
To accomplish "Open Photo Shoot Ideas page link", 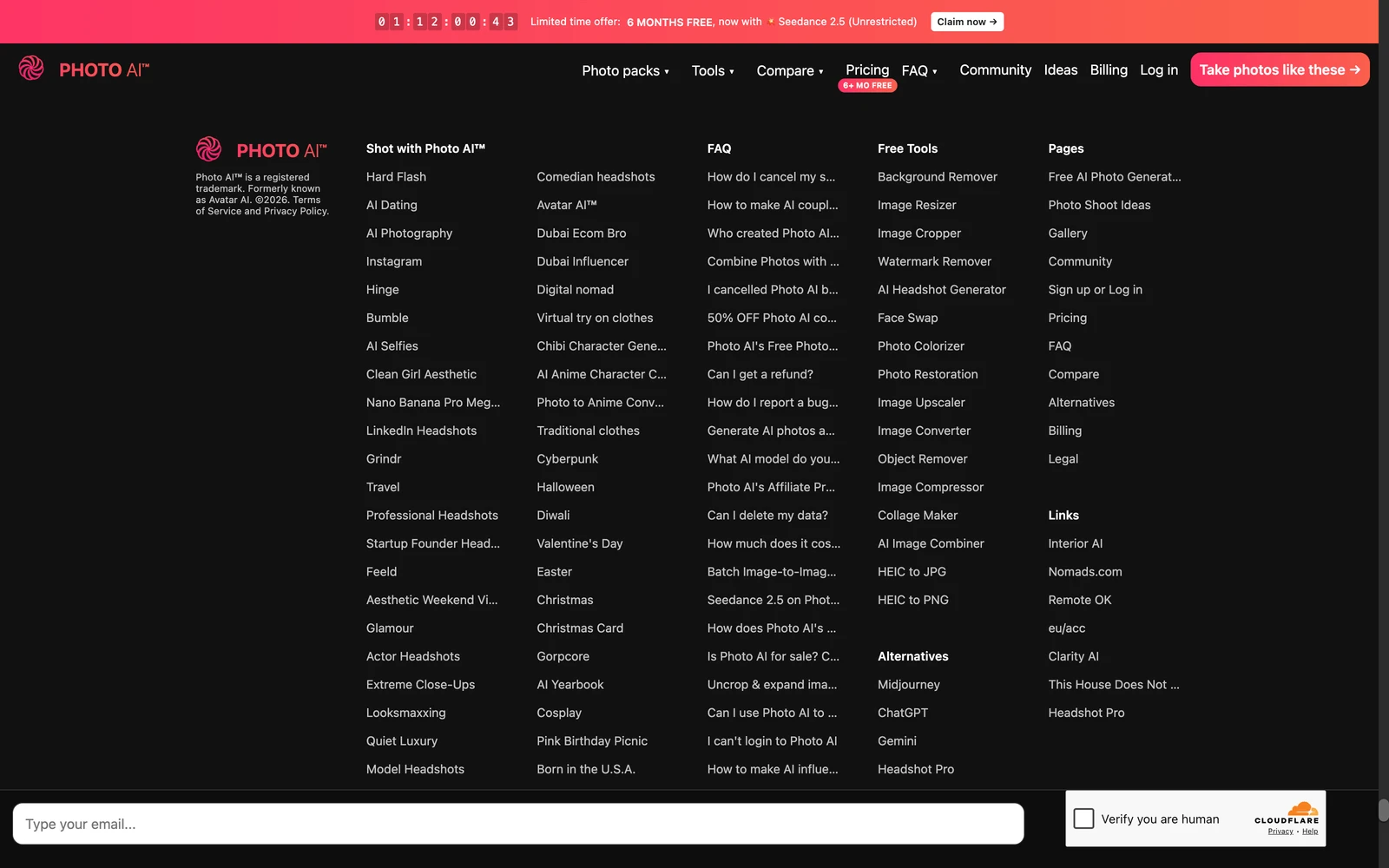I will click(x=1099, y=205).
